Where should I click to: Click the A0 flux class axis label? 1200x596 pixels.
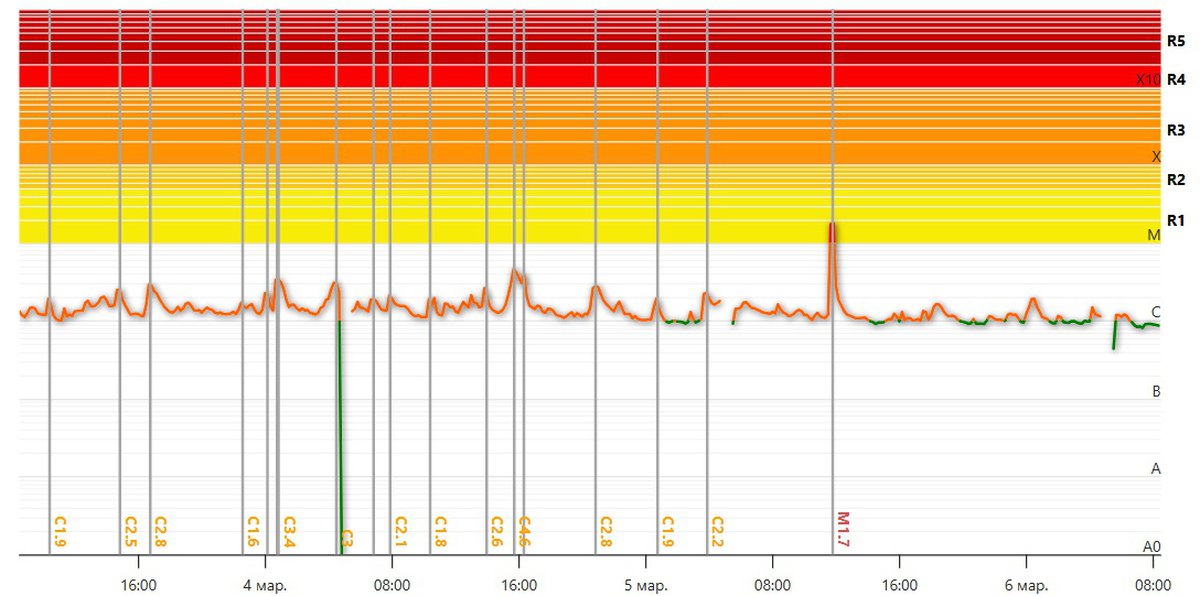[x=1152, y=547]
